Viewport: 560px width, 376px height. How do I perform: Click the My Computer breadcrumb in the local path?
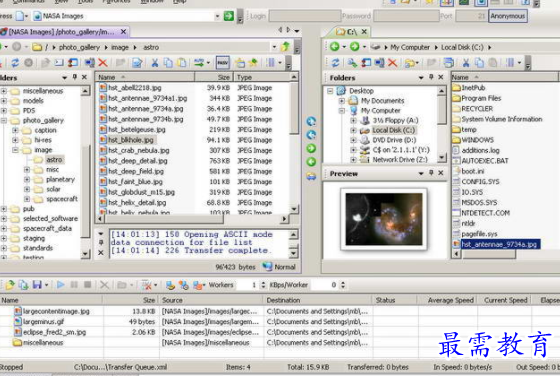(410, 47)
